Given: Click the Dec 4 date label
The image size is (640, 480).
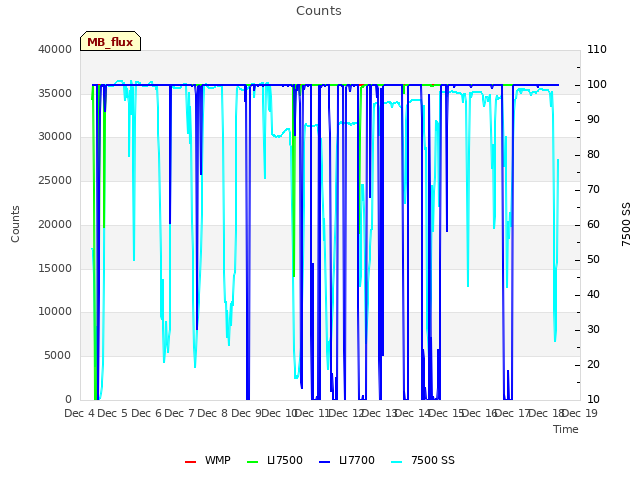Looking at the screenshot, I should [80, 414].
